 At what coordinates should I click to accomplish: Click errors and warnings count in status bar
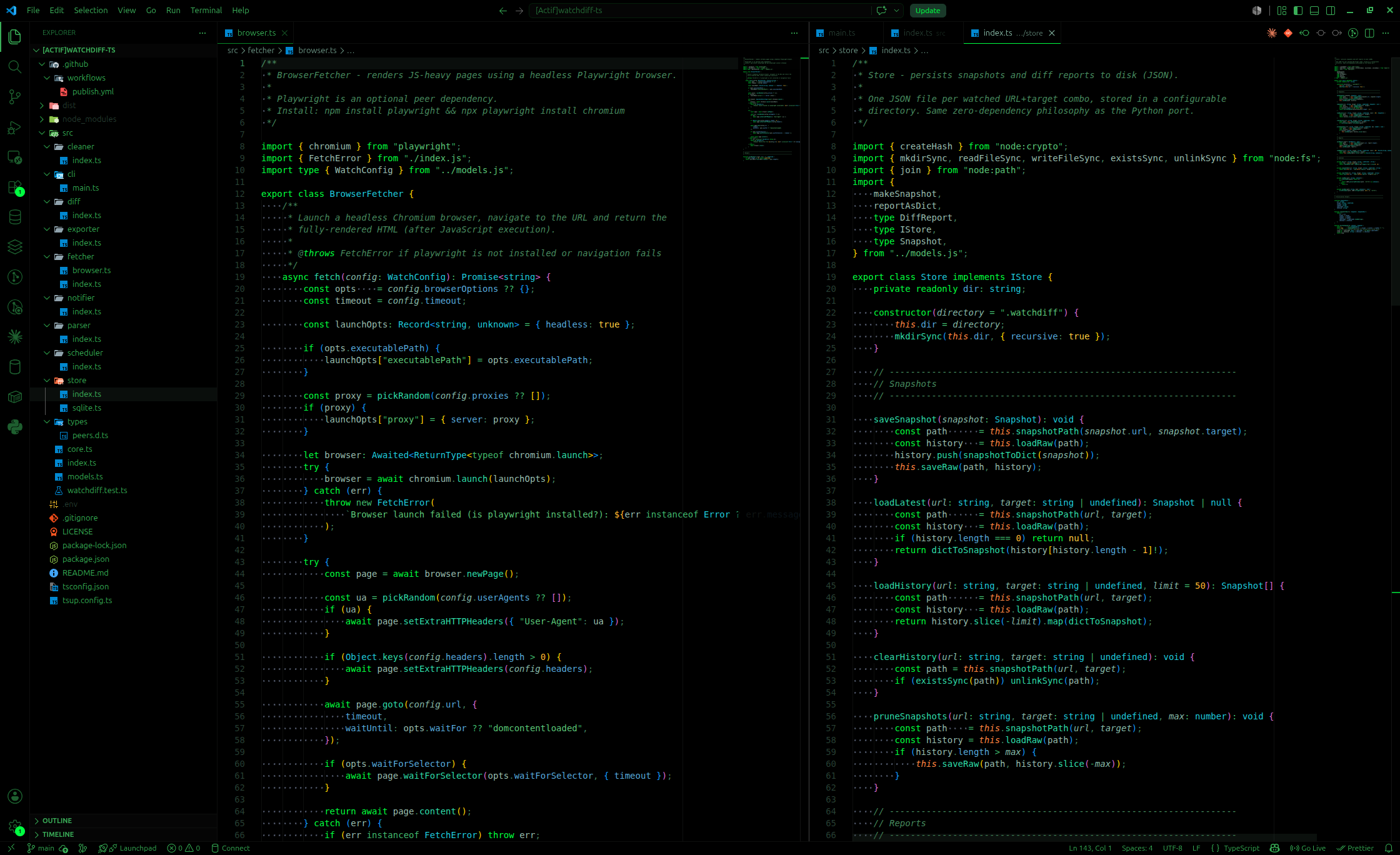pyautogui.click(x=184, y=848)
